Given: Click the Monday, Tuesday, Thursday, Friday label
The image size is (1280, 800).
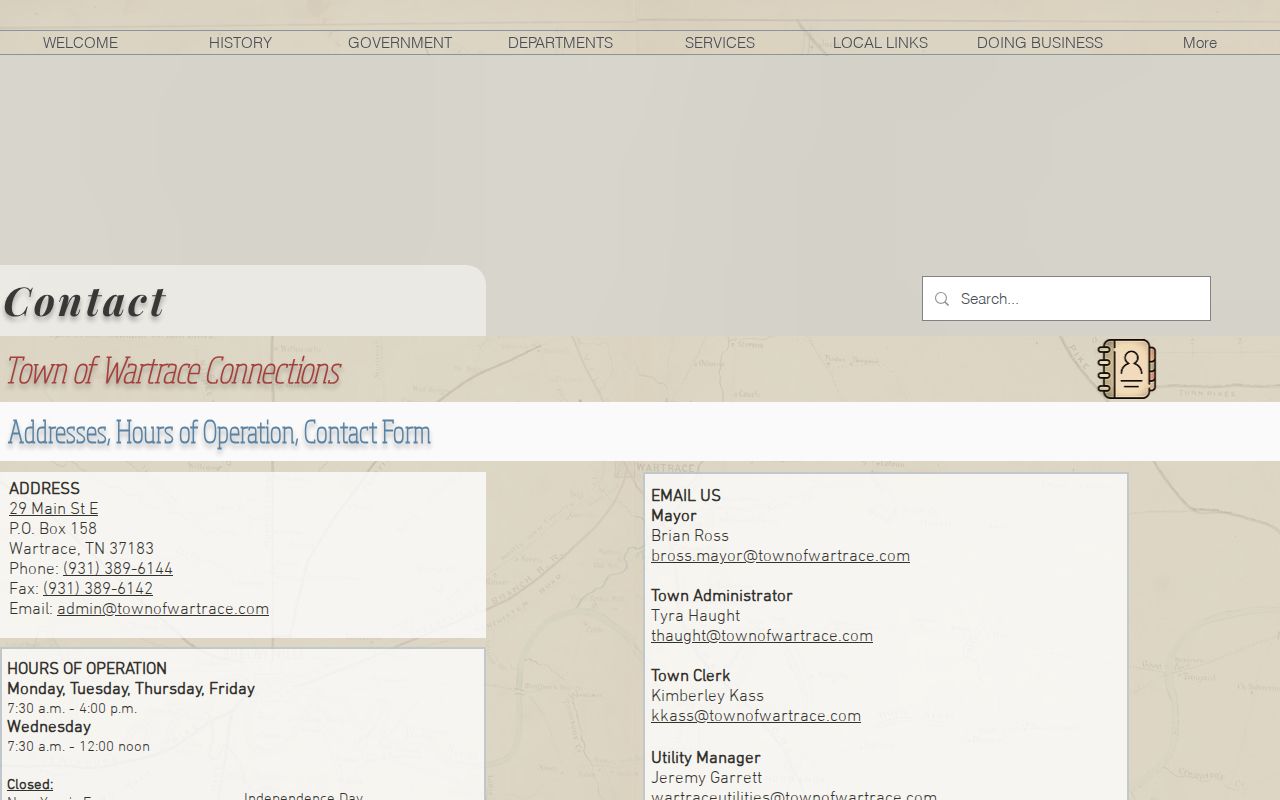Looking at the screenshot, I should [x=131, y=689].
